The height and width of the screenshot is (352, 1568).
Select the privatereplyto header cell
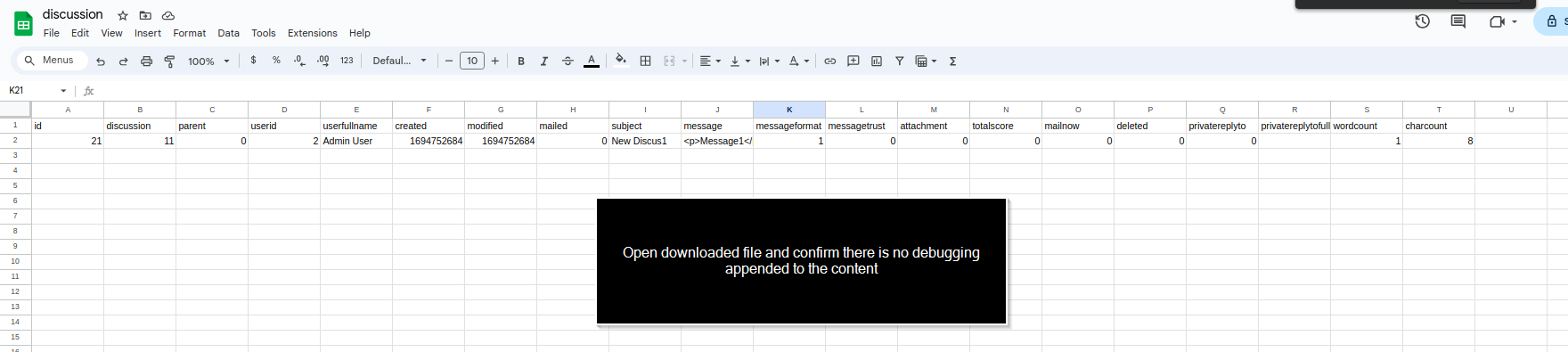coord(1222,126)
